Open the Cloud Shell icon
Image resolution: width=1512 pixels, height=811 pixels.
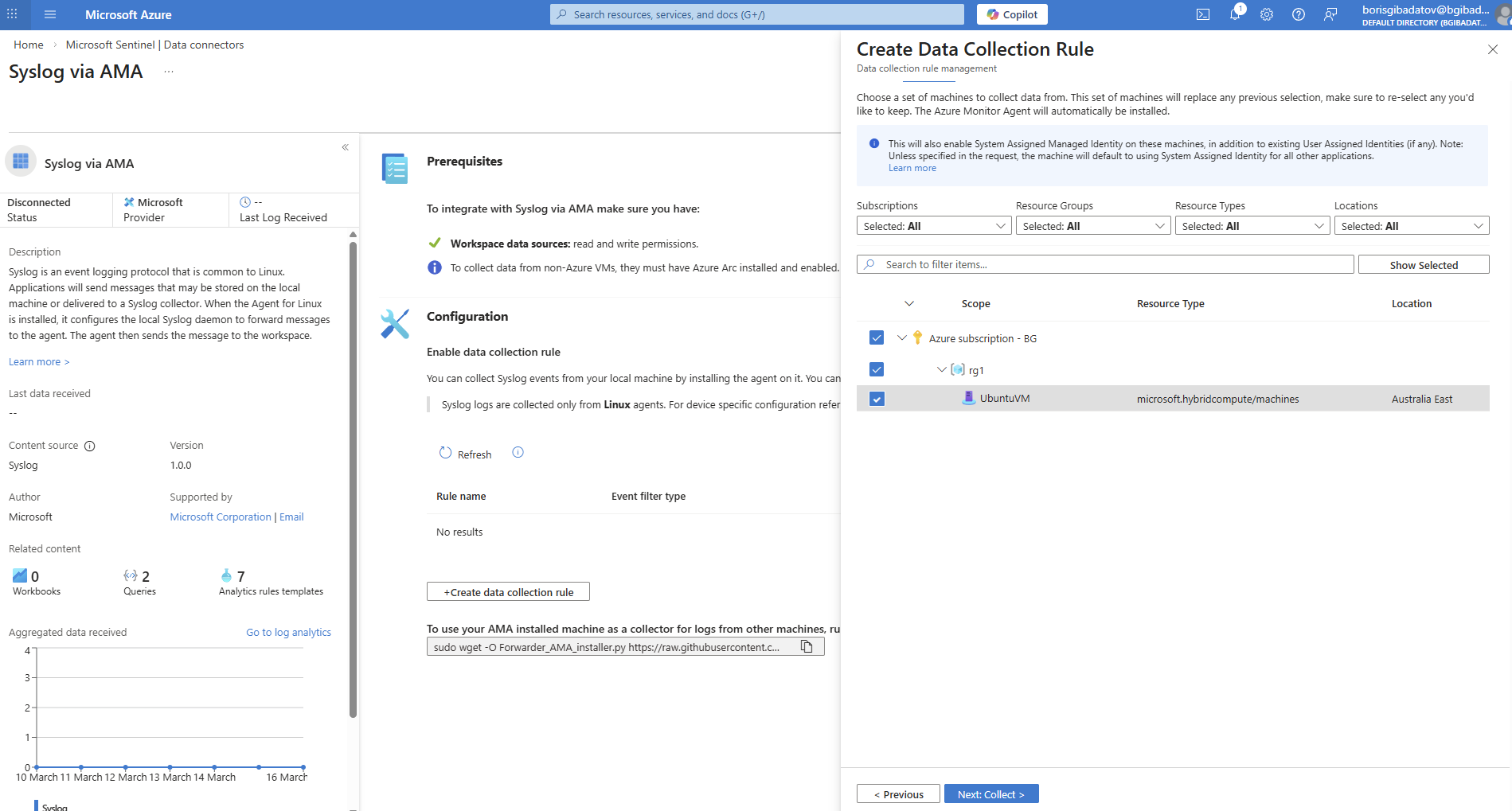(x=1203, y=14)
